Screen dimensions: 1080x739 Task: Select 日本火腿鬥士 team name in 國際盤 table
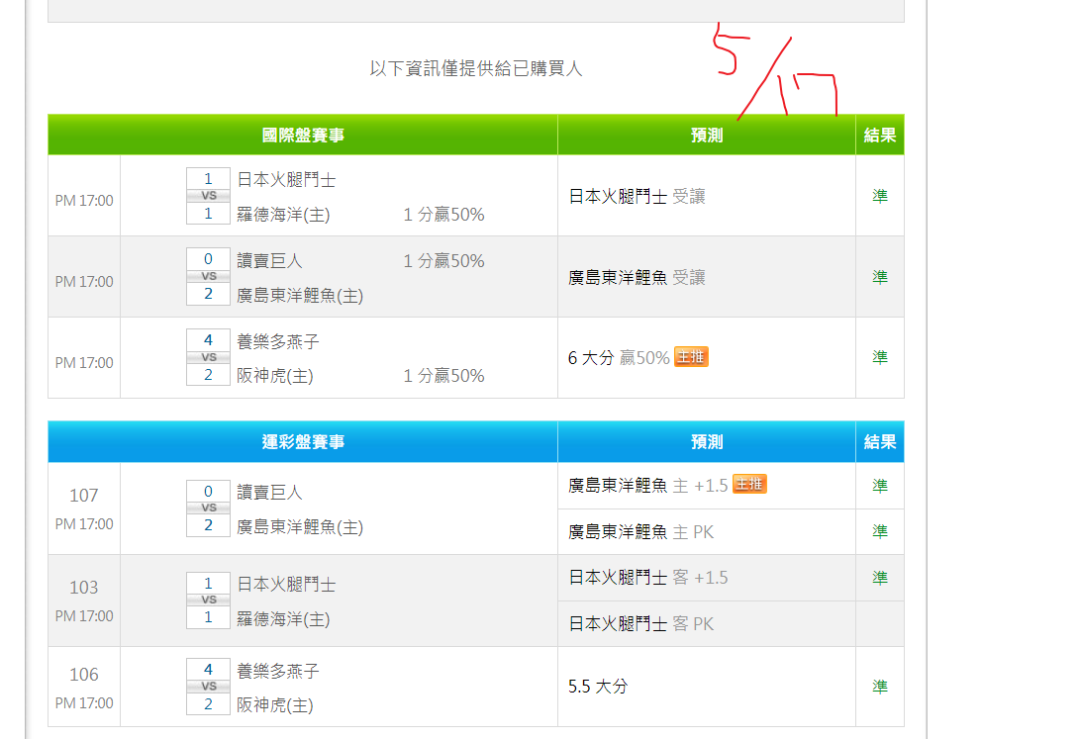click(x=287, y=180)
